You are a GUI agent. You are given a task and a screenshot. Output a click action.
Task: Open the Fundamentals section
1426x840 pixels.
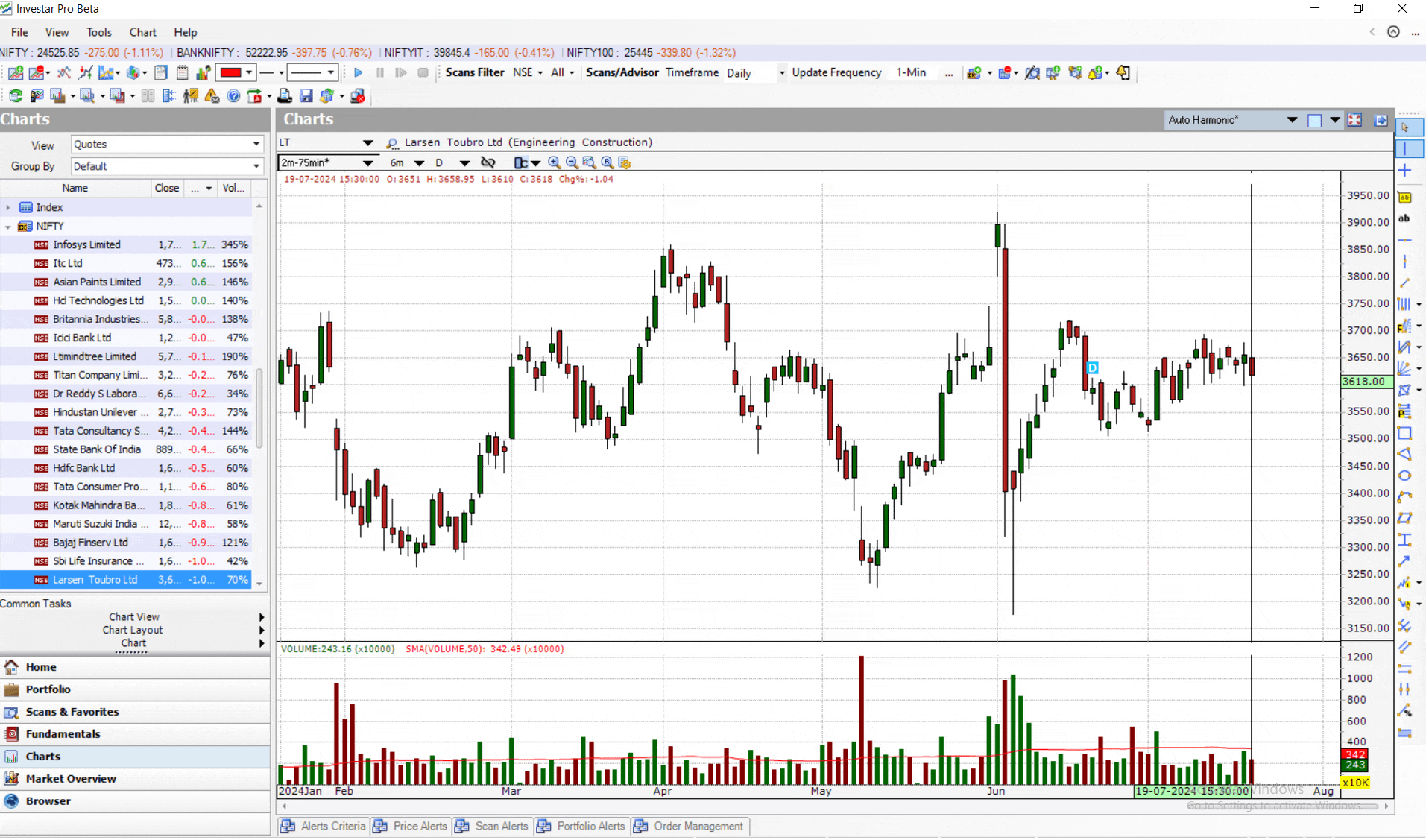click(63, 733)
